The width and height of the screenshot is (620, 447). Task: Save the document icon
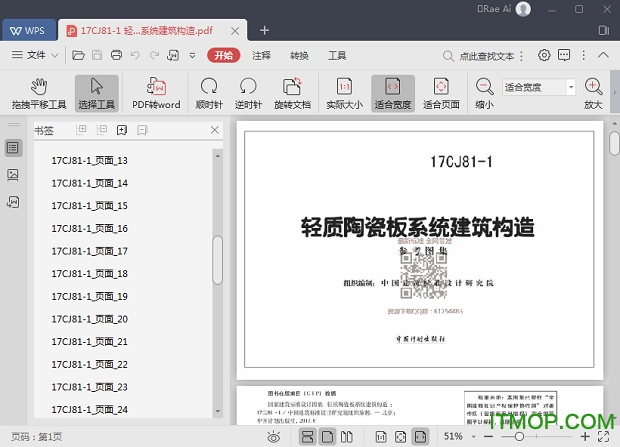point(97,55)
